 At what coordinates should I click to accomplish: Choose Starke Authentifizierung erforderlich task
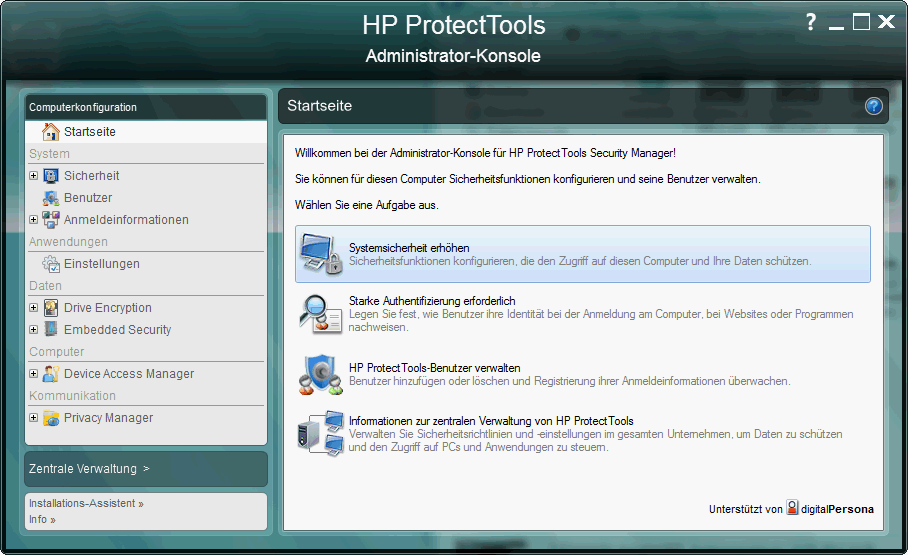coord(432,301)
